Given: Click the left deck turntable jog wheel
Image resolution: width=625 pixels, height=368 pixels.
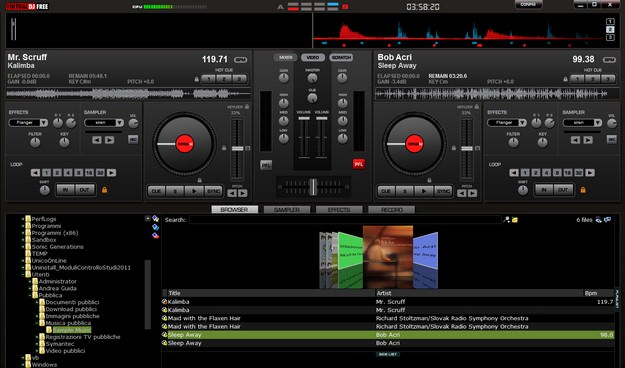Looking at the screenshot, I should tap(185, 144).
